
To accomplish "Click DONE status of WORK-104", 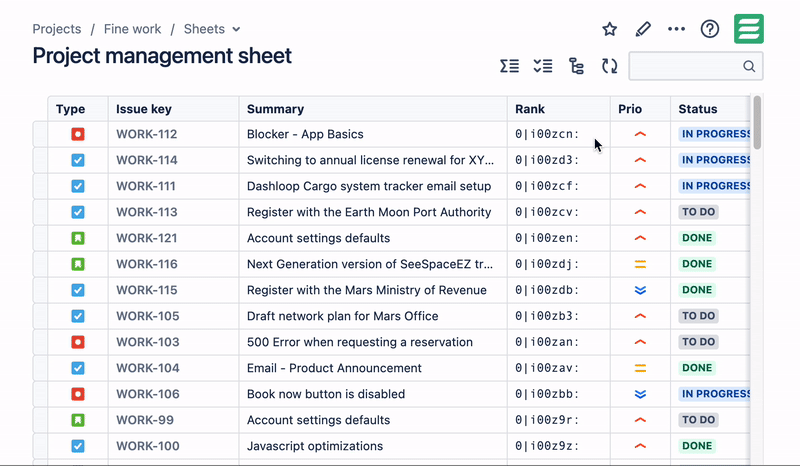I will pyautogui.click(x=697, y=368).
